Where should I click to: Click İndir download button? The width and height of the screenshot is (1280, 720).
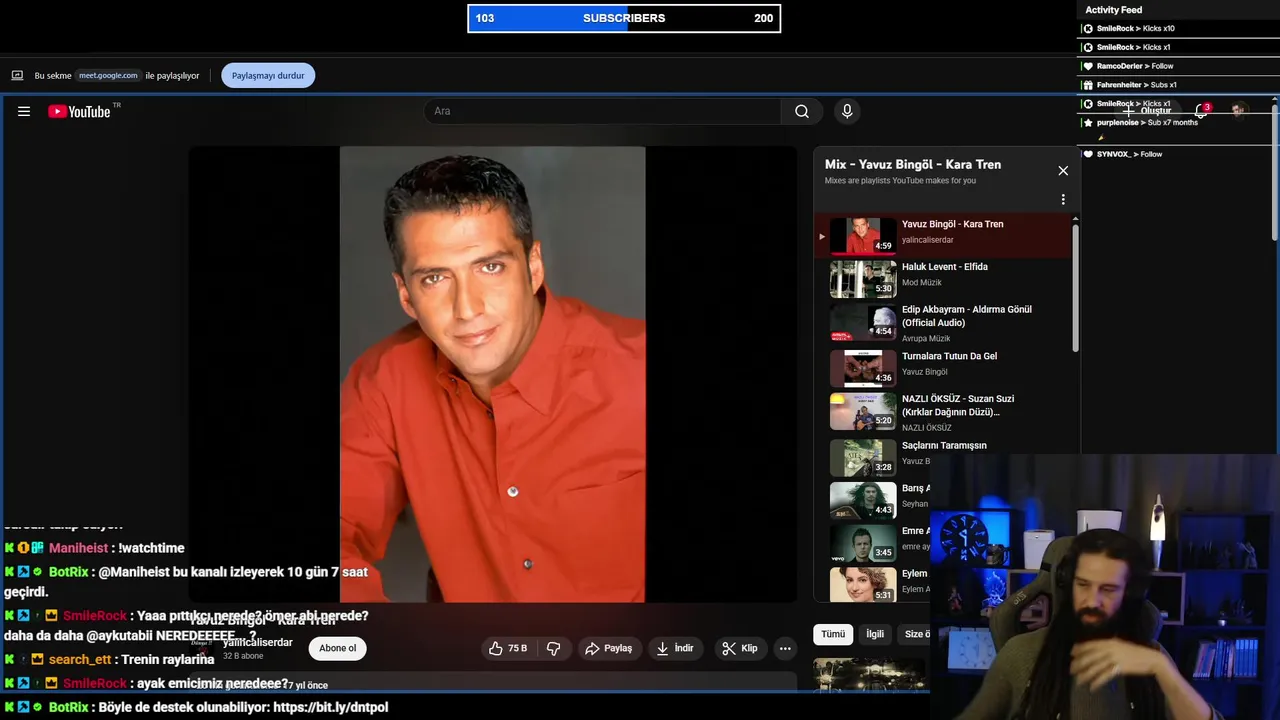pyautogui.click(x=675, y=648)
